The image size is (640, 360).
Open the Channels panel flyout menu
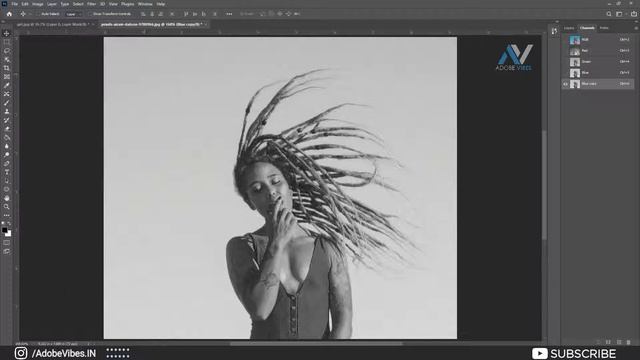pos(636,28)
